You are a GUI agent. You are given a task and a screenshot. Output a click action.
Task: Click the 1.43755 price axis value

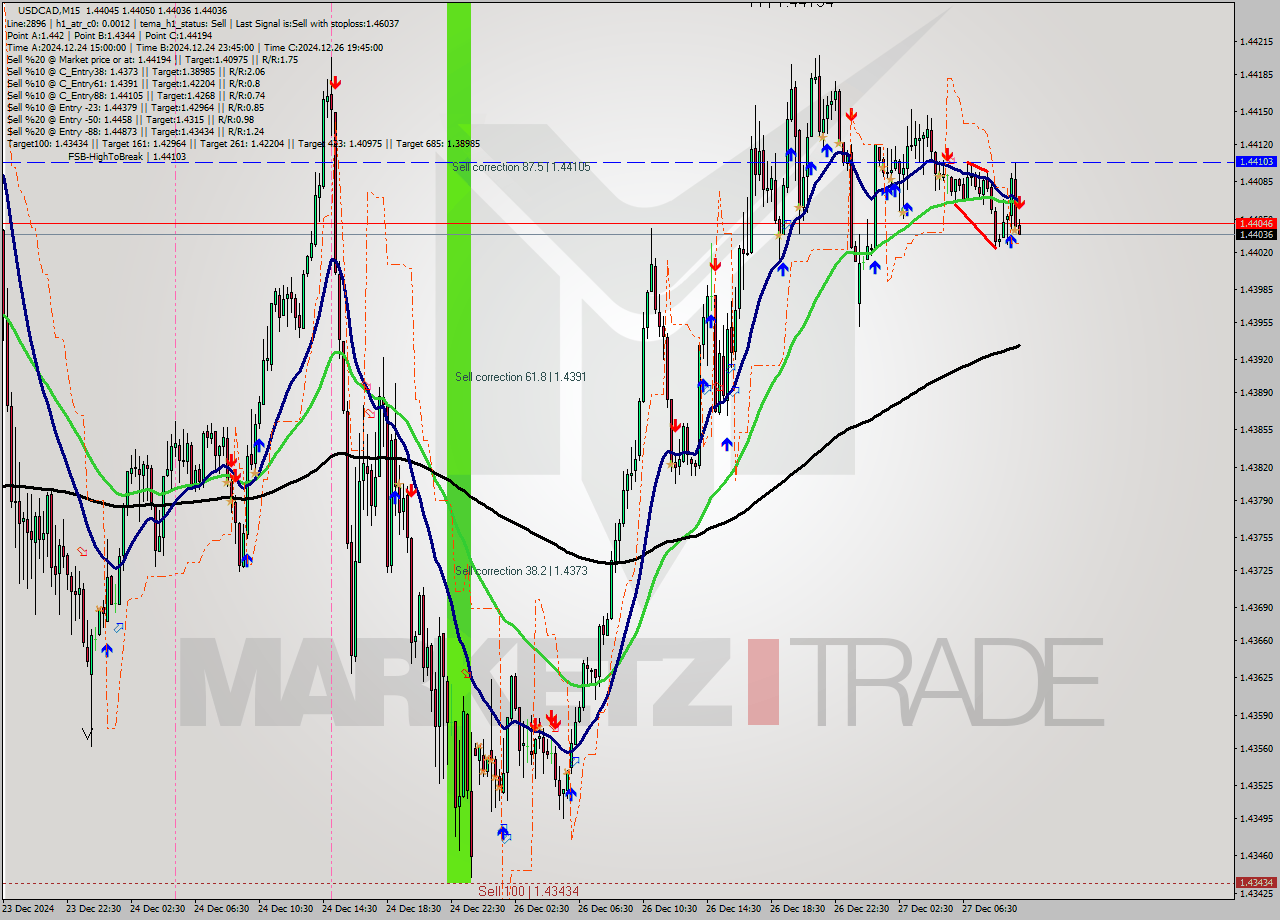pos(1255,537)
